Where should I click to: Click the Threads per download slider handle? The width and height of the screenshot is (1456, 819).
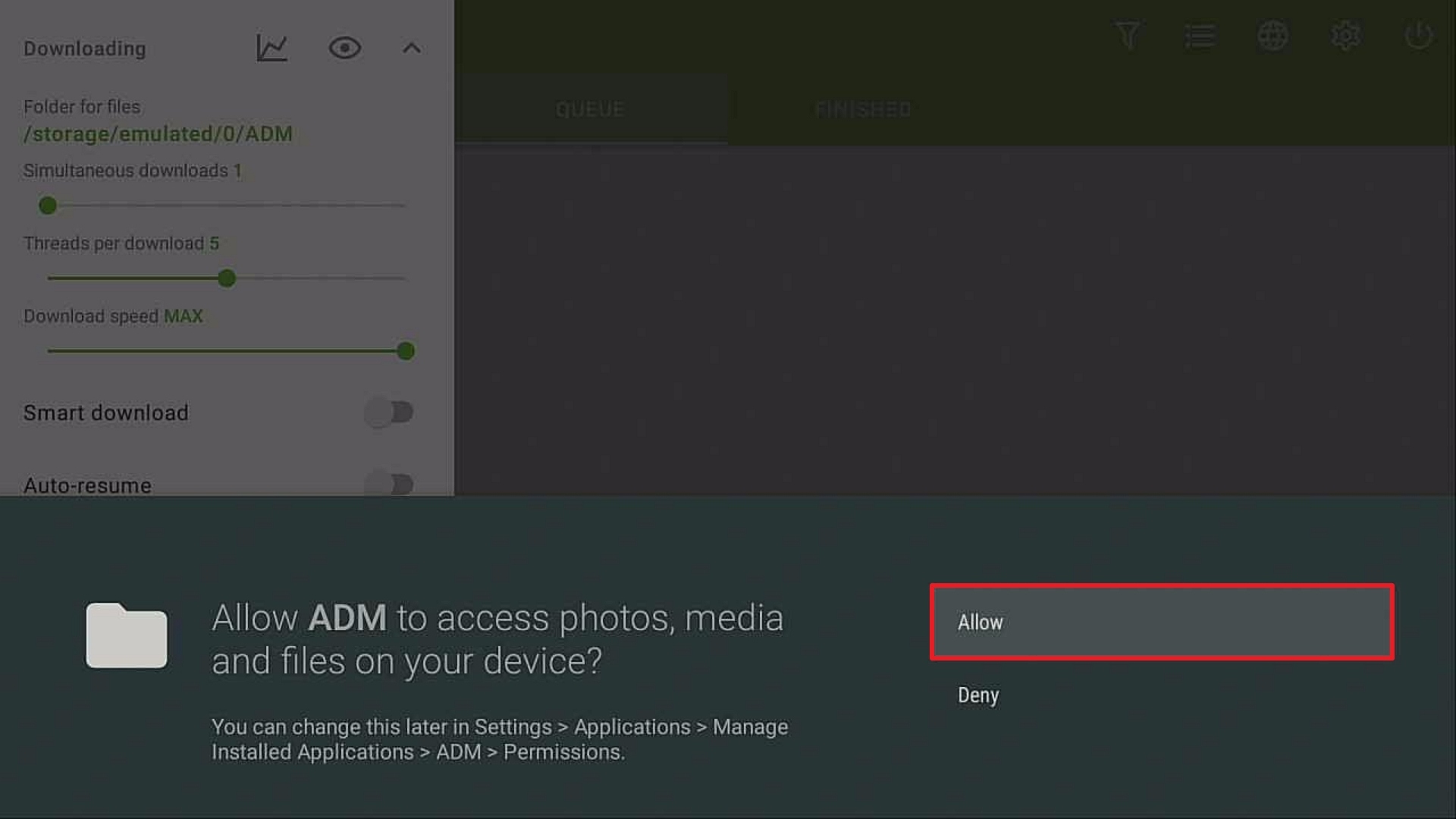(x=227, y=278)
